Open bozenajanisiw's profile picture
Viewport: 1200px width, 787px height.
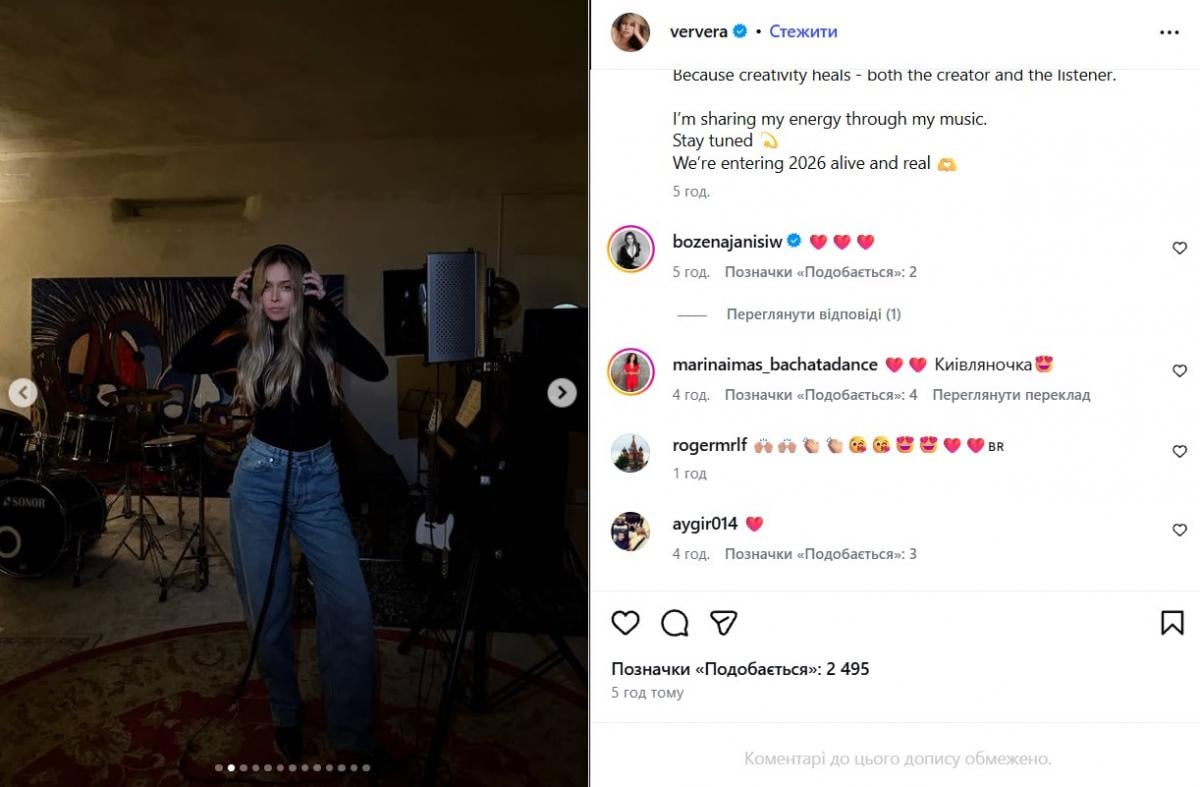pos(631,249)
